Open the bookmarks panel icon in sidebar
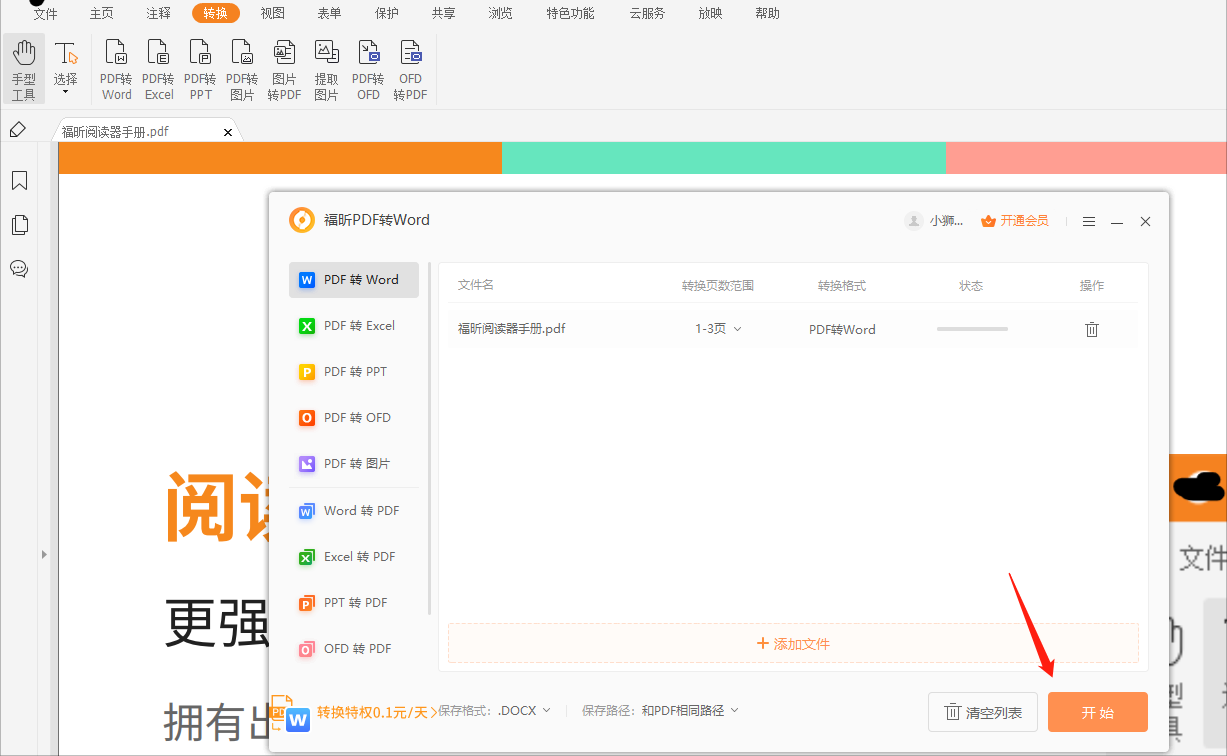1227x756 pixels. tap(19, 180)
